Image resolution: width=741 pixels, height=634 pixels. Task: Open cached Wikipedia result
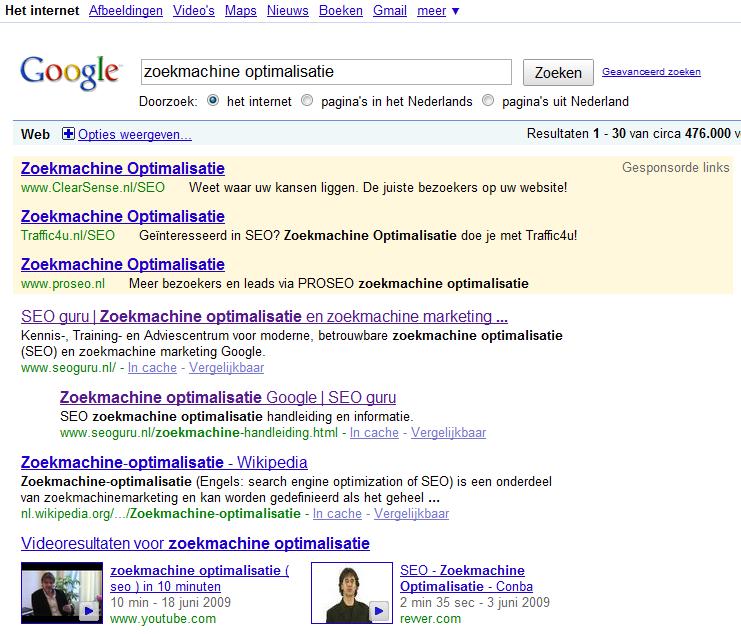click(337, 514)
